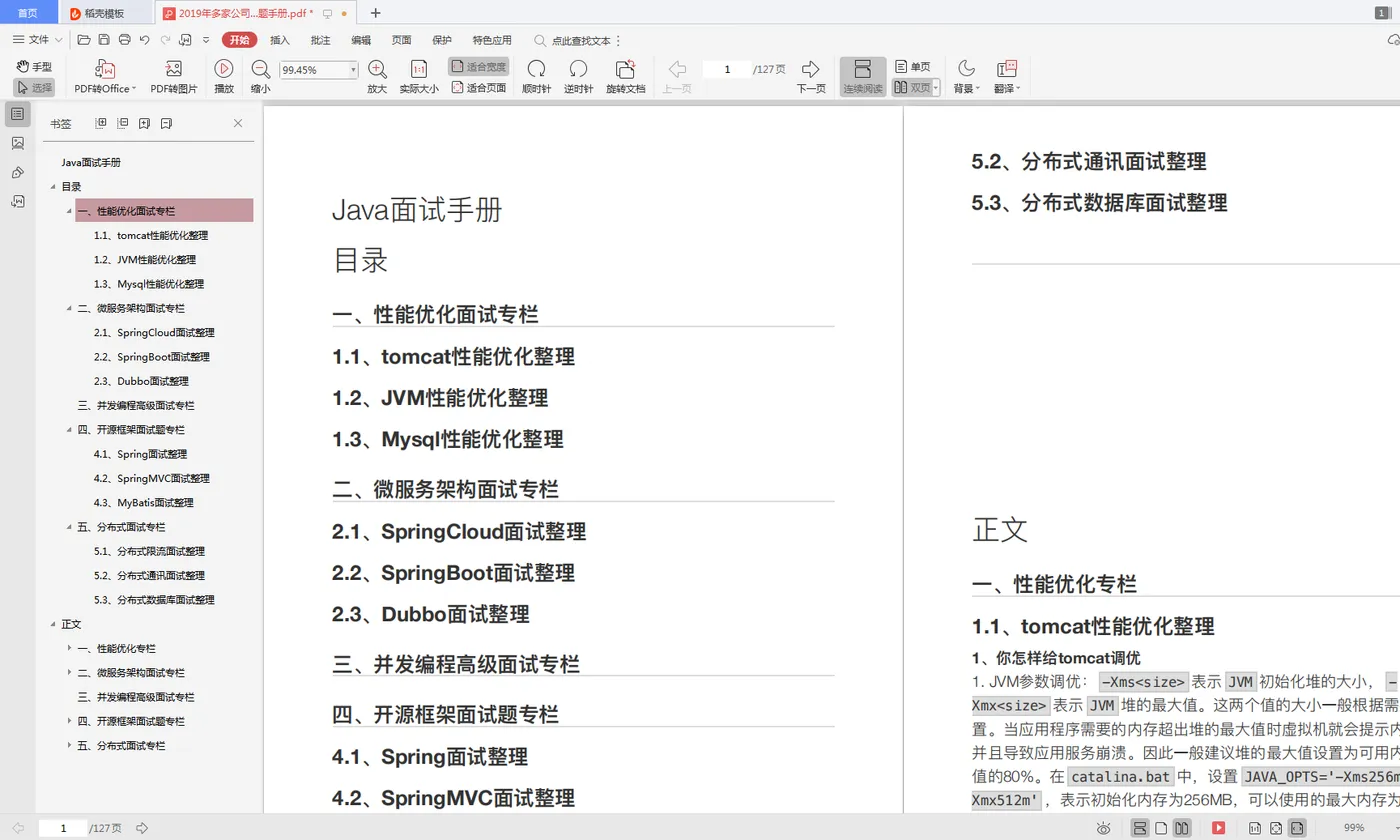Open the thumbnails panel sidebar icon

tap(18, 144)
